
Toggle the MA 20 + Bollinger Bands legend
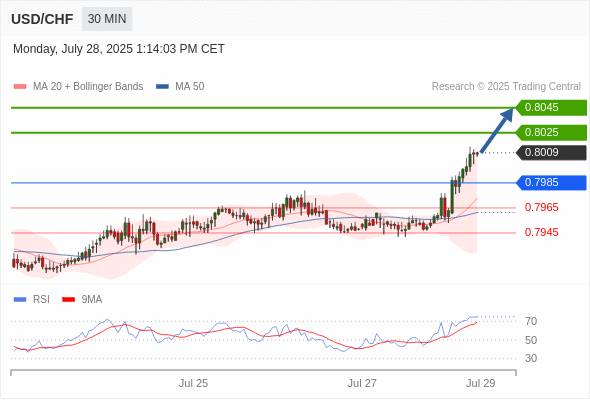click(x=78, y=87)
